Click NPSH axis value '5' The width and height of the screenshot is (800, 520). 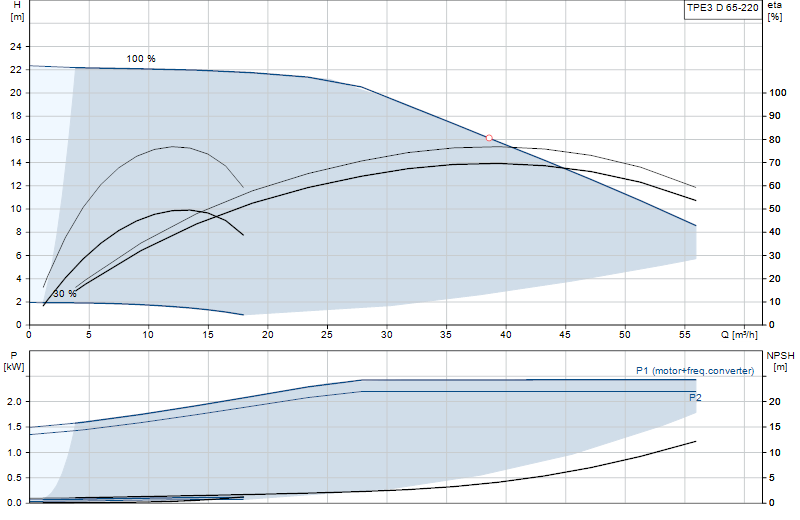(772, 478)
